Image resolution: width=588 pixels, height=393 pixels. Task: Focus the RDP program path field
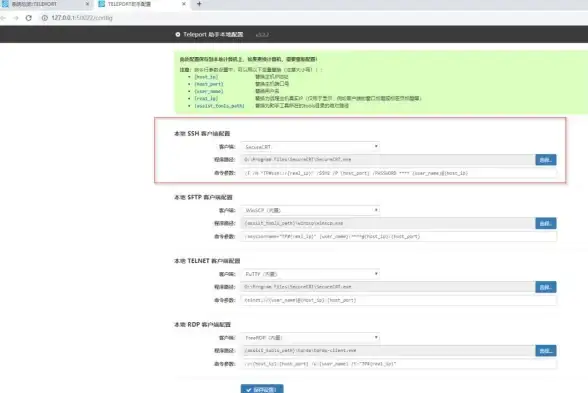click(x=388, y=351)
